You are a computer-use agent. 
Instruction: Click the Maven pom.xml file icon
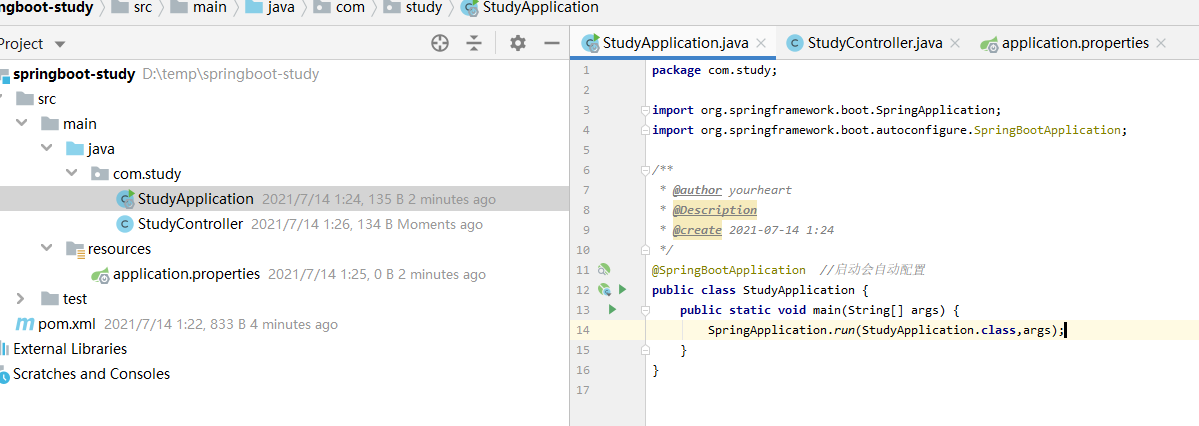25,324
